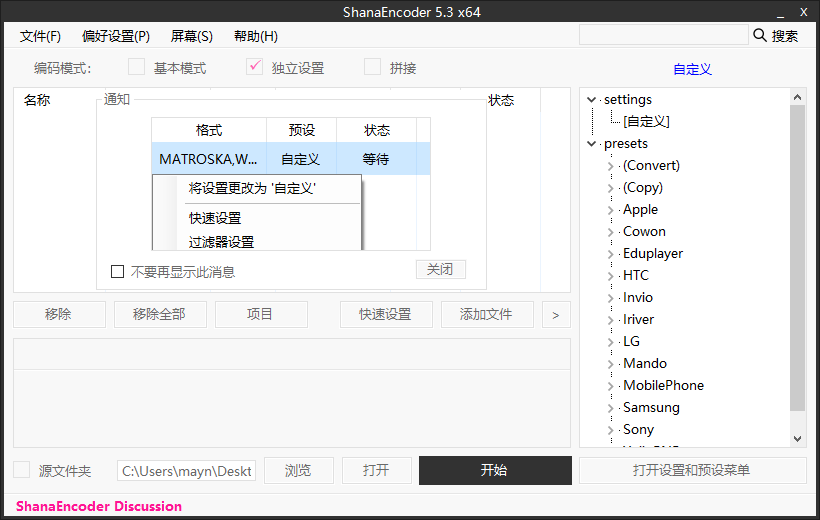Toggle the 源文件夹 checkbox
The height and width of the screenshot is (520, 820).
point(21,469)
